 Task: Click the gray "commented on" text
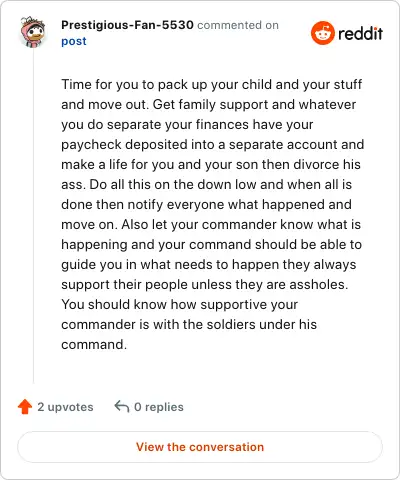click(238, 25)
